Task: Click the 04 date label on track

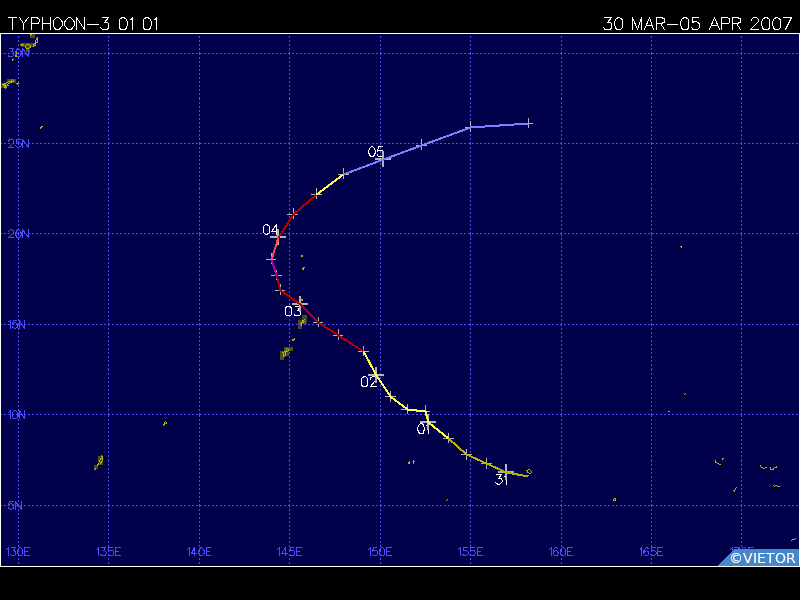Action: pyautogui.click(x=270, y=230)
